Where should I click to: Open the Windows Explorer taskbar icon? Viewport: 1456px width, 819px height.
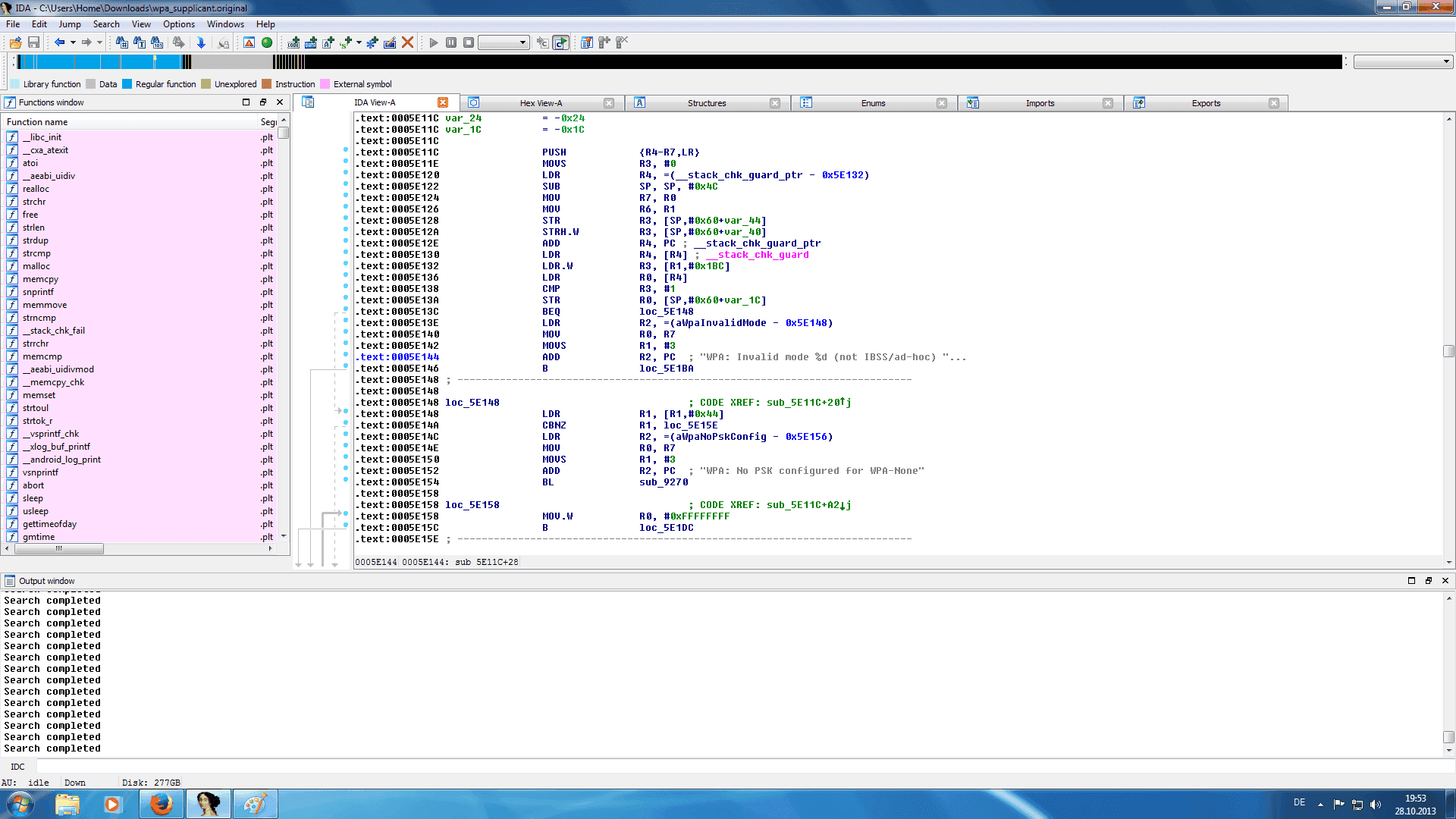(67, 804)
